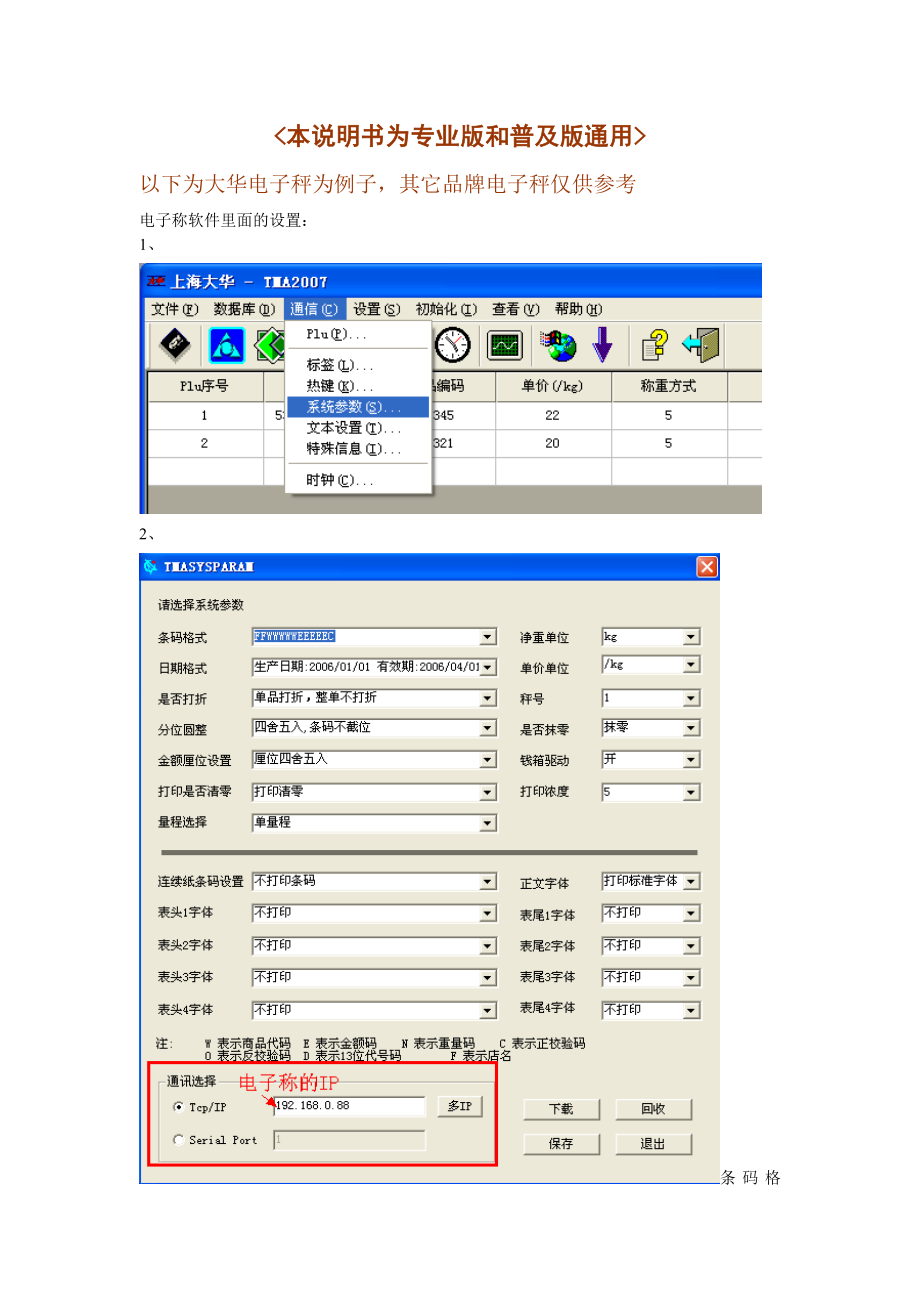Select the Serial Port radio button
This screenshot has height=1302, width=920.
[x=179, y=1140]
